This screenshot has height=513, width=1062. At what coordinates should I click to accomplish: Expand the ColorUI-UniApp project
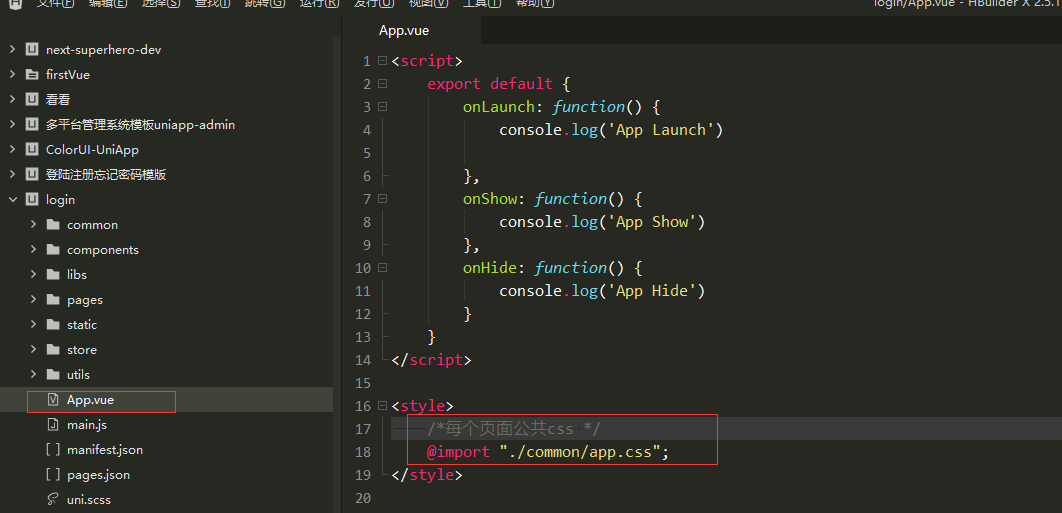[x=12, y=150]
